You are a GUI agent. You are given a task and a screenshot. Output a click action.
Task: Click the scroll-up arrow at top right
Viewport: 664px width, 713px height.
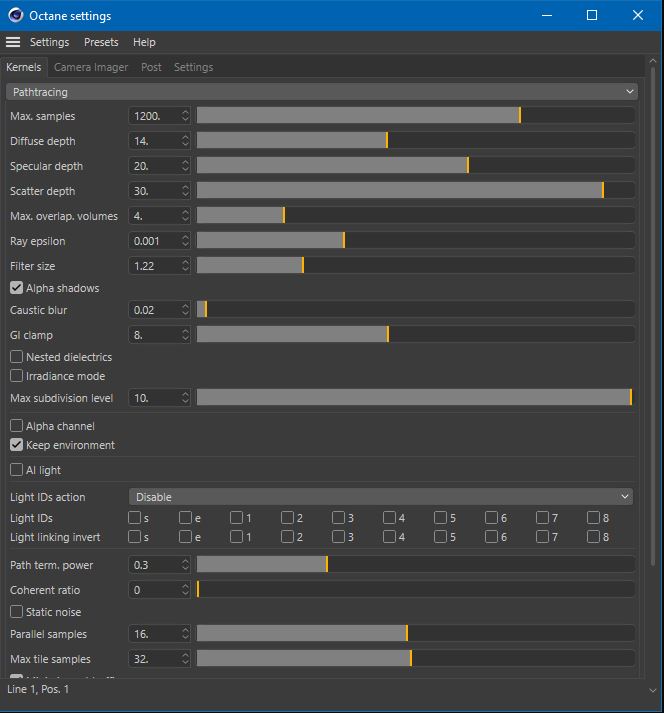653,60
